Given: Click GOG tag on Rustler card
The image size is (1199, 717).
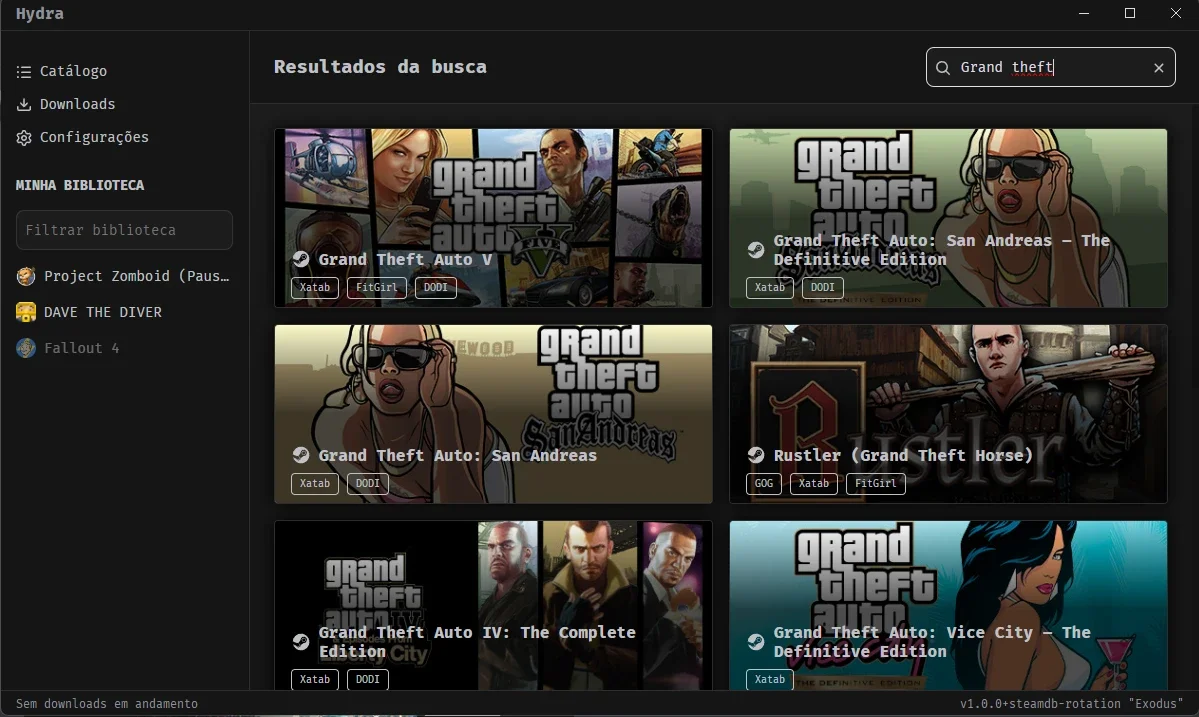Looking at the screenshot, I should coord(764,483).
